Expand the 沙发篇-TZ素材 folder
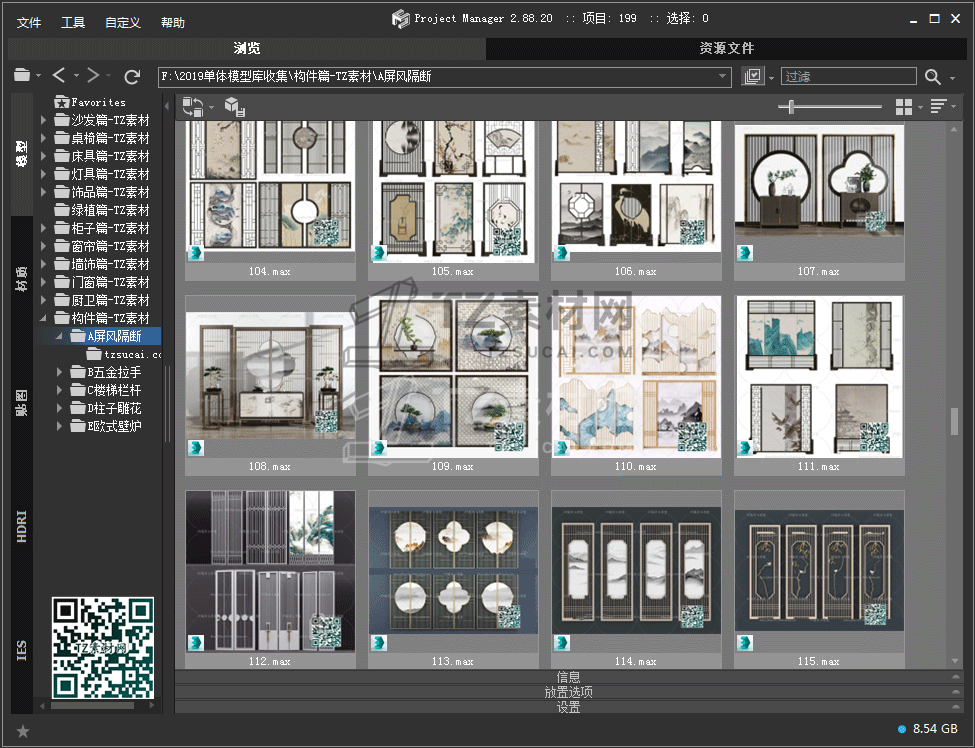Viewport: 975px width, 748px height. (44, 120)
